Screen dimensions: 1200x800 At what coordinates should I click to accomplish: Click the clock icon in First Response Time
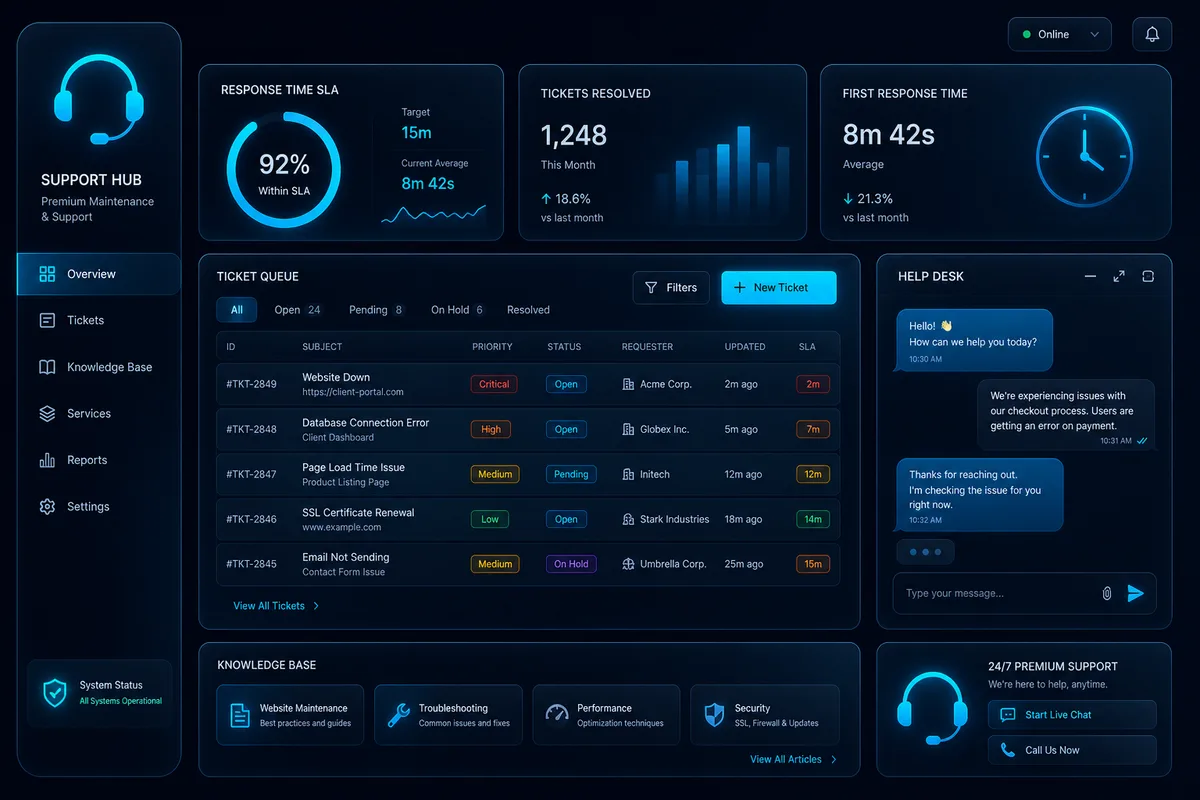(x=1084, y=157)
